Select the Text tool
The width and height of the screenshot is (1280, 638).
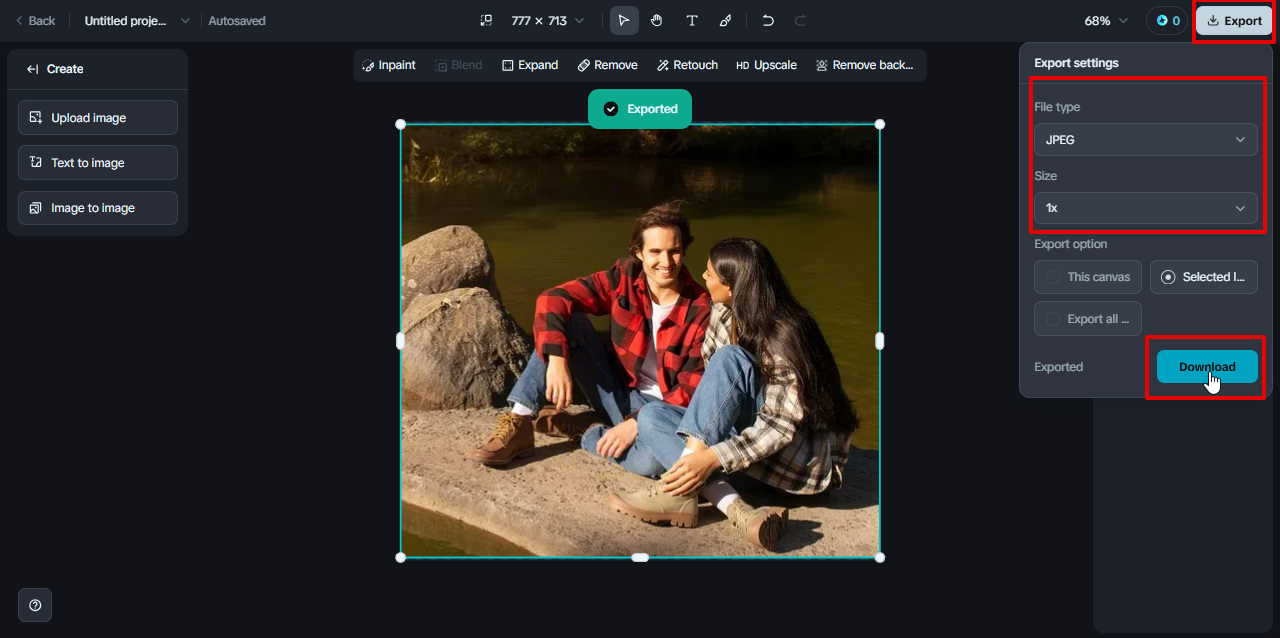pos(691,20)
